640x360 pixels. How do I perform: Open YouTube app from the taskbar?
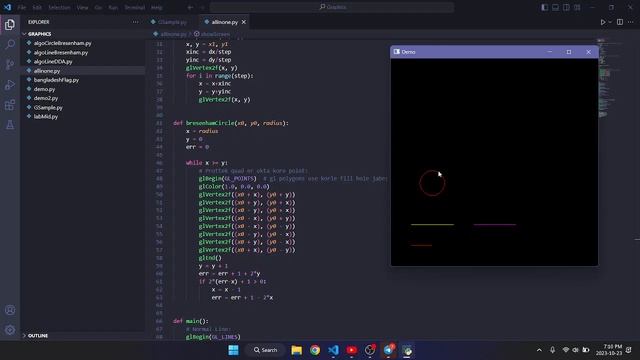click(x=352, y=350)
